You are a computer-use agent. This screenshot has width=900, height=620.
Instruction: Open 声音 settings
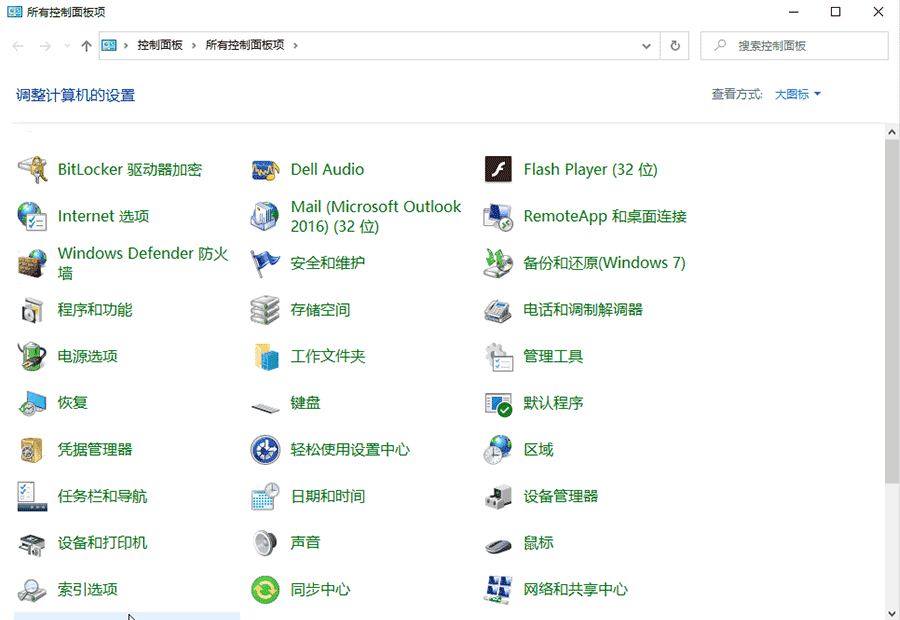pyautogui.click(x=304, y=542)
